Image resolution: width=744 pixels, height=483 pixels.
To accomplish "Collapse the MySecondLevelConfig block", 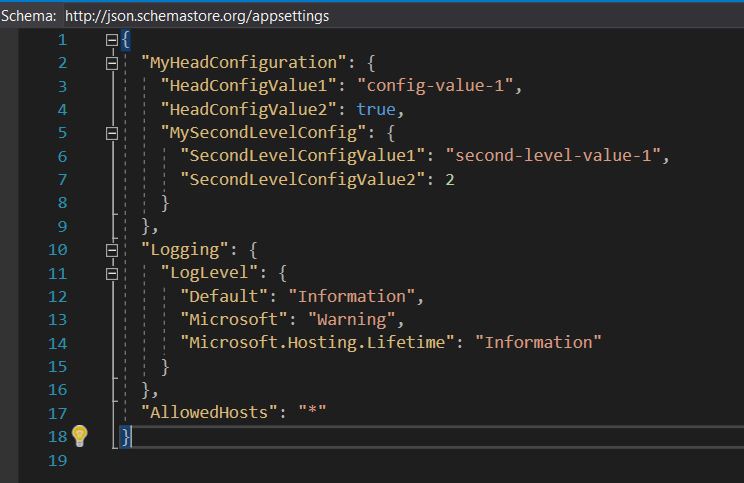I will click(x=112, y=133).
